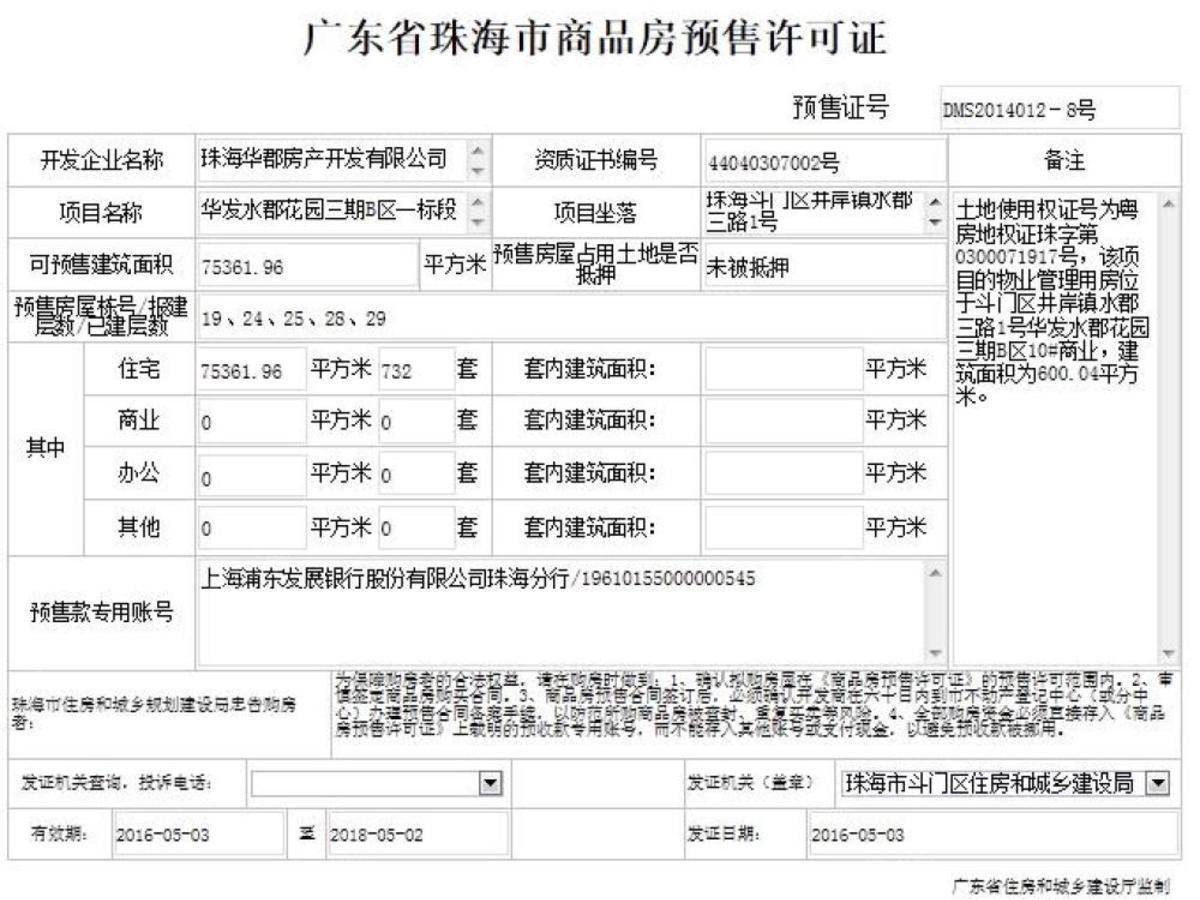This screenshot has height=900, width=1200.
Task: Click the up arrow of the 开发企业名称 field
Action: tap(478, 150)
